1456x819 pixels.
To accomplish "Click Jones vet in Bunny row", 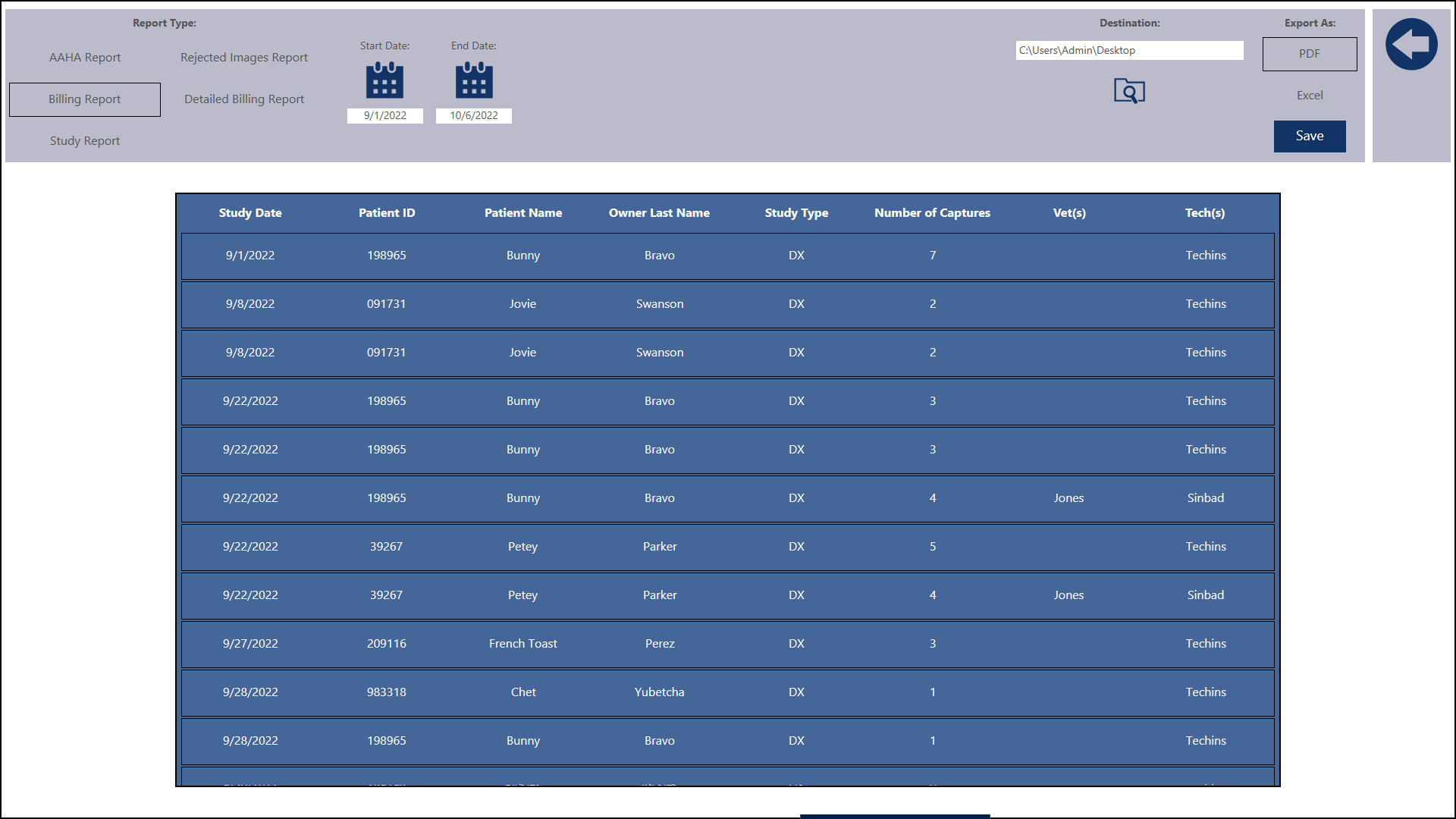I will pos(1069,498).
